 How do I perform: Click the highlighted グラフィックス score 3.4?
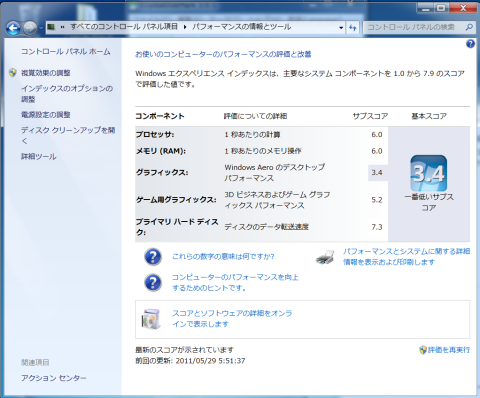tap(377, 173)
